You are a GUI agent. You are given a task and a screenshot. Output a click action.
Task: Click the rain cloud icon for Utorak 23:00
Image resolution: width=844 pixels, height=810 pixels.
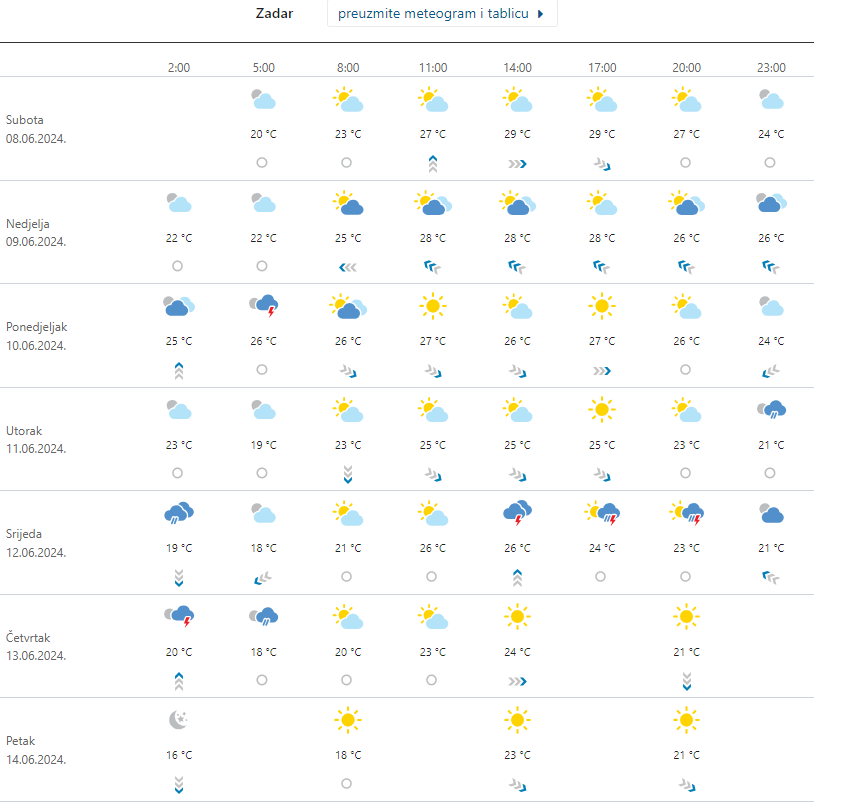point(771,409)
